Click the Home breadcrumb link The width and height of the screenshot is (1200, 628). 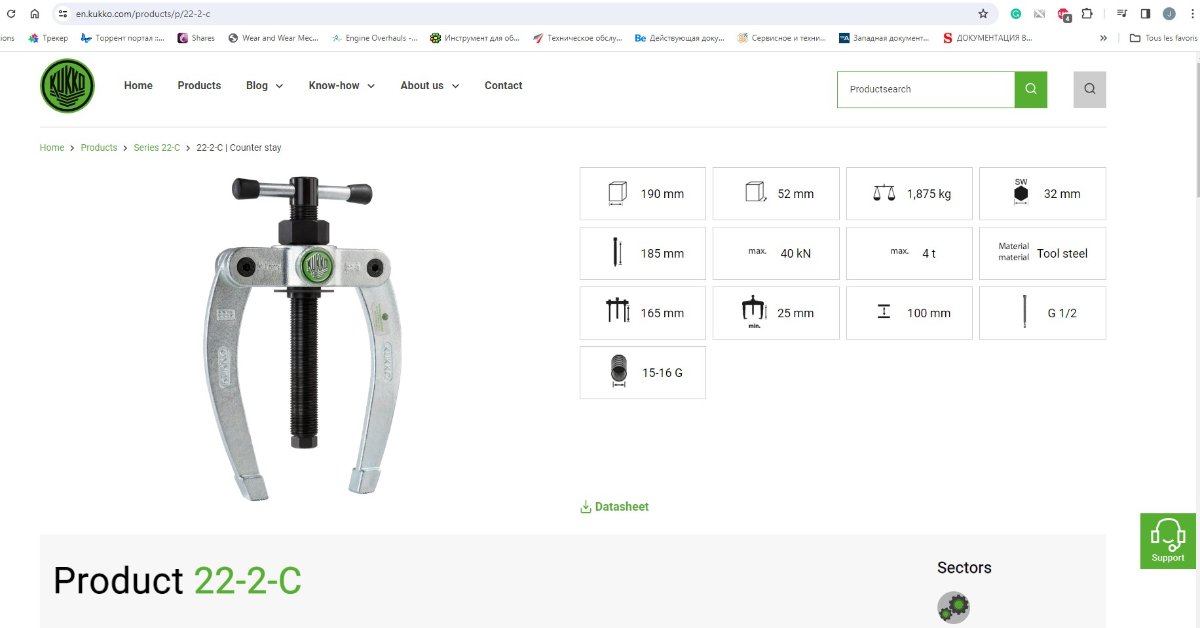pyautogui.click(x=52, y=148)
